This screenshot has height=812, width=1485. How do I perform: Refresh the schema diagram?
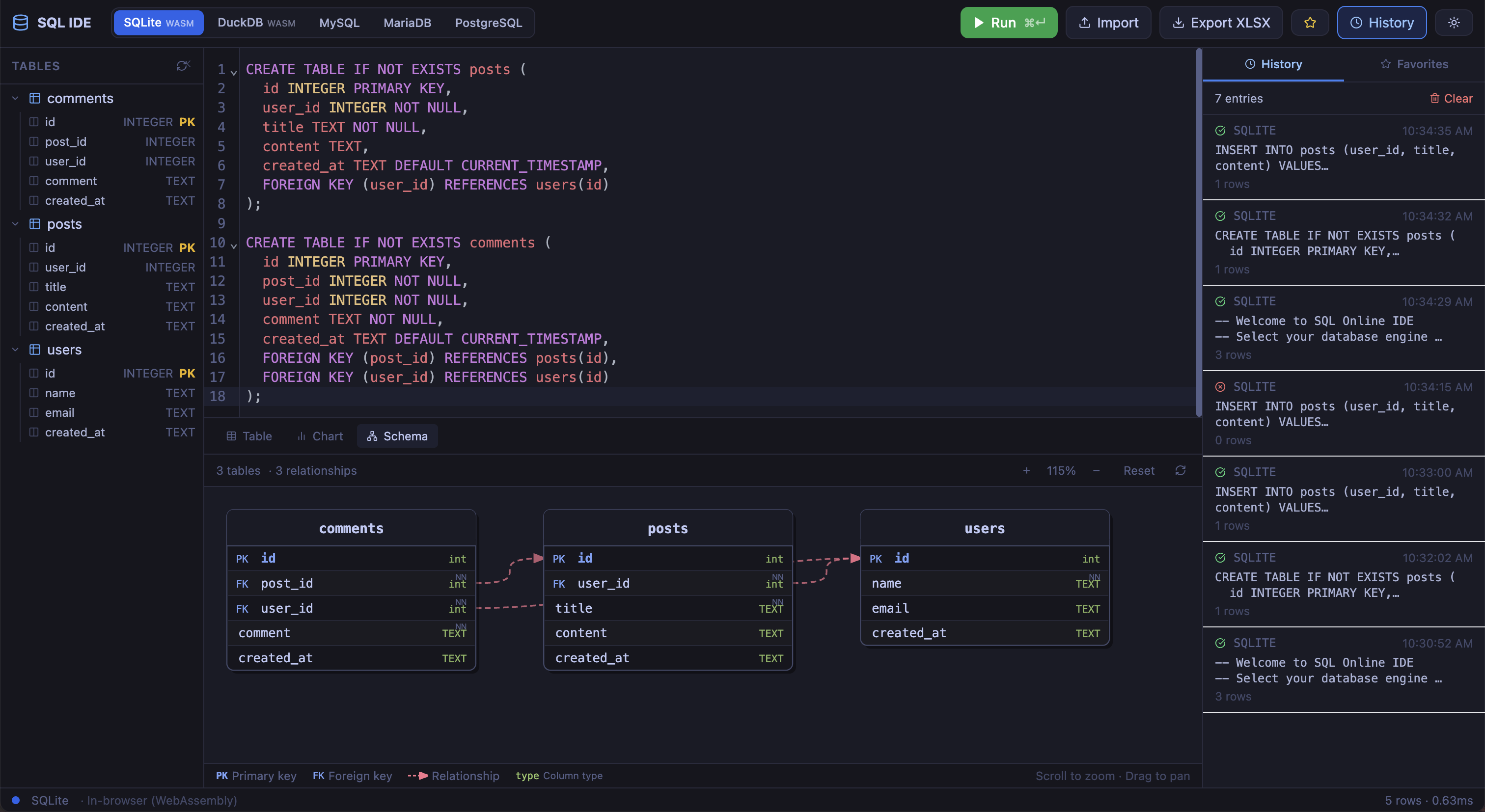[x=1180, y=470]
